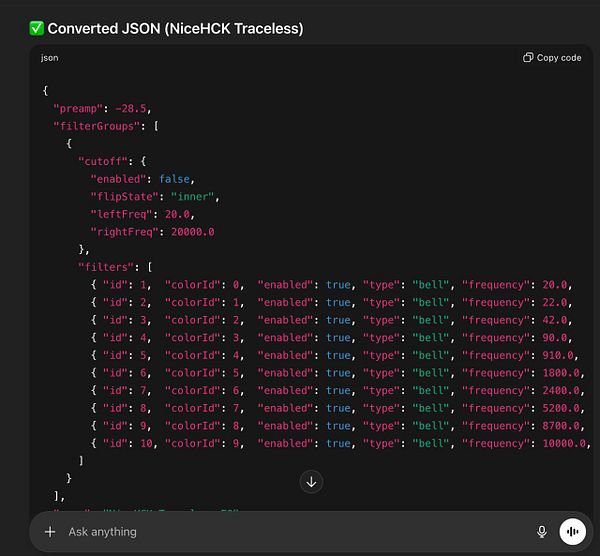Click the "filterGroups" key line
The height and width of the screenshot is (556, 600).
106,126
